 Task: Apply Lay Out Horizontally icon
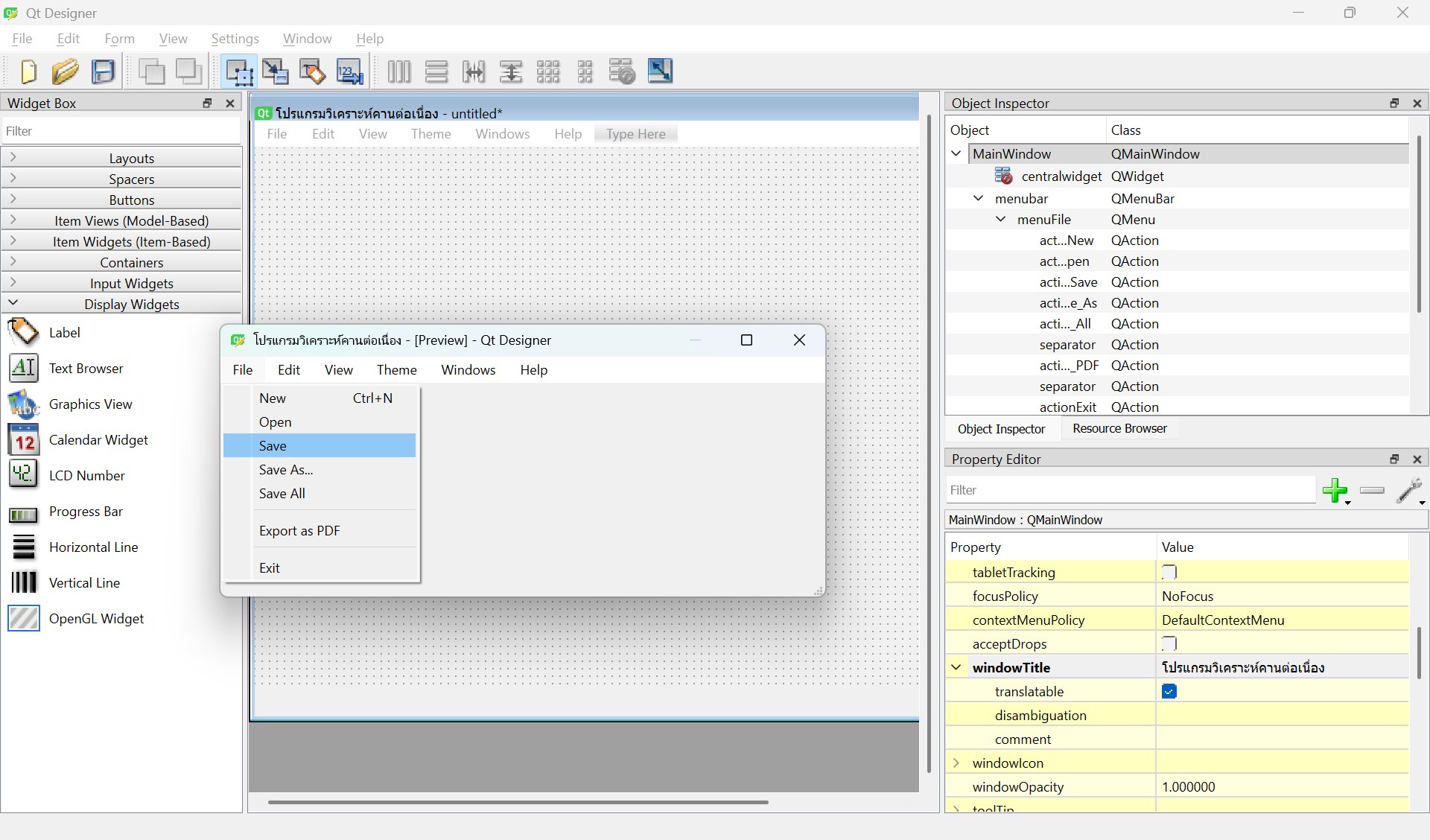(x=399, y=71)
